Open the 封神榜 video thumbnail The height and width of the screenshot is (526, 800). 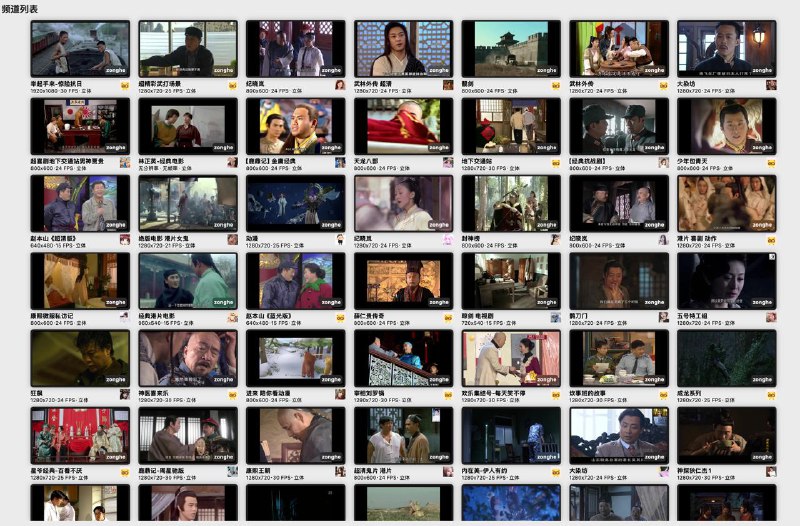coord(511,204)
